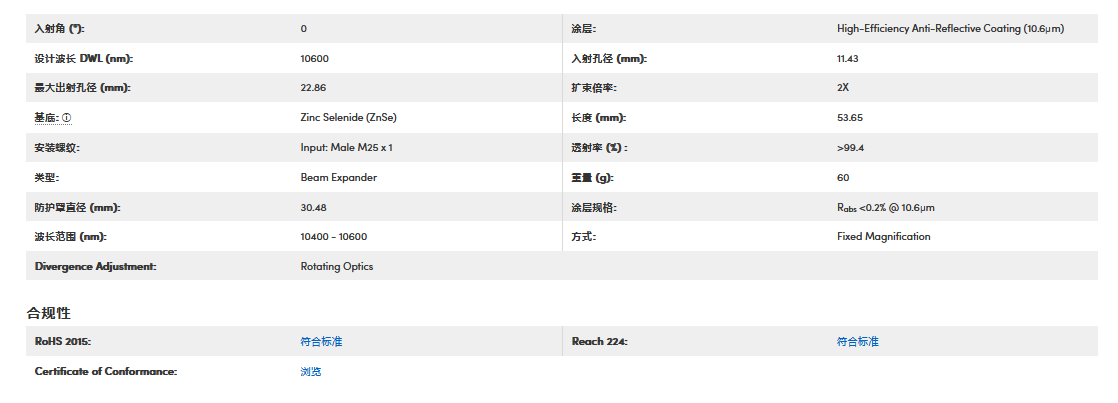Click the 10400 - 10600 wavelength range value

pyautogui.click(x=333, y=237)
